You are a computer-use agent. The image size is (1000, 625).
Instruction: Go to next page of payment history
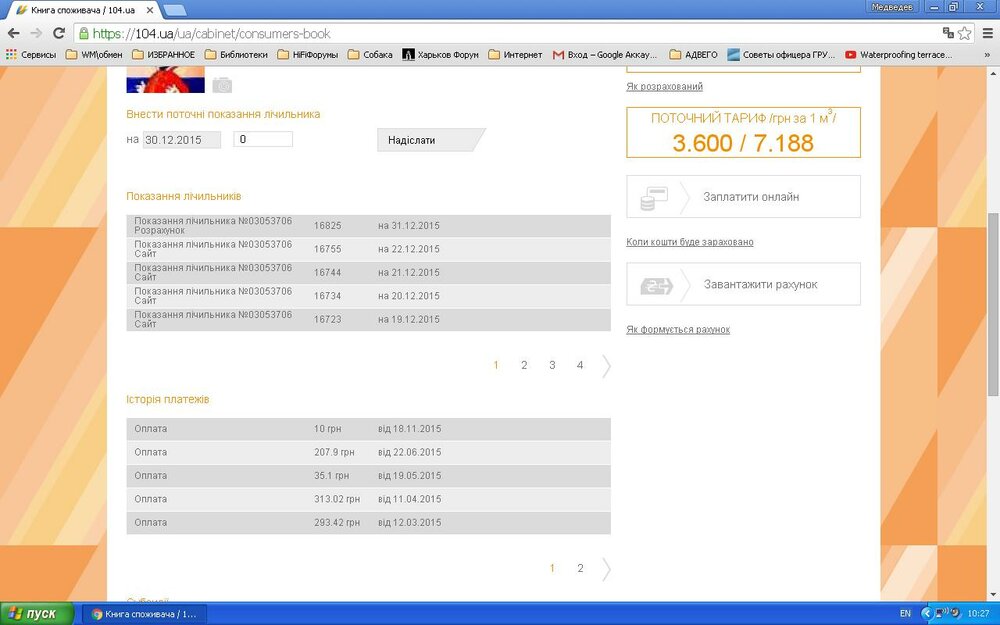click(606, 569)
